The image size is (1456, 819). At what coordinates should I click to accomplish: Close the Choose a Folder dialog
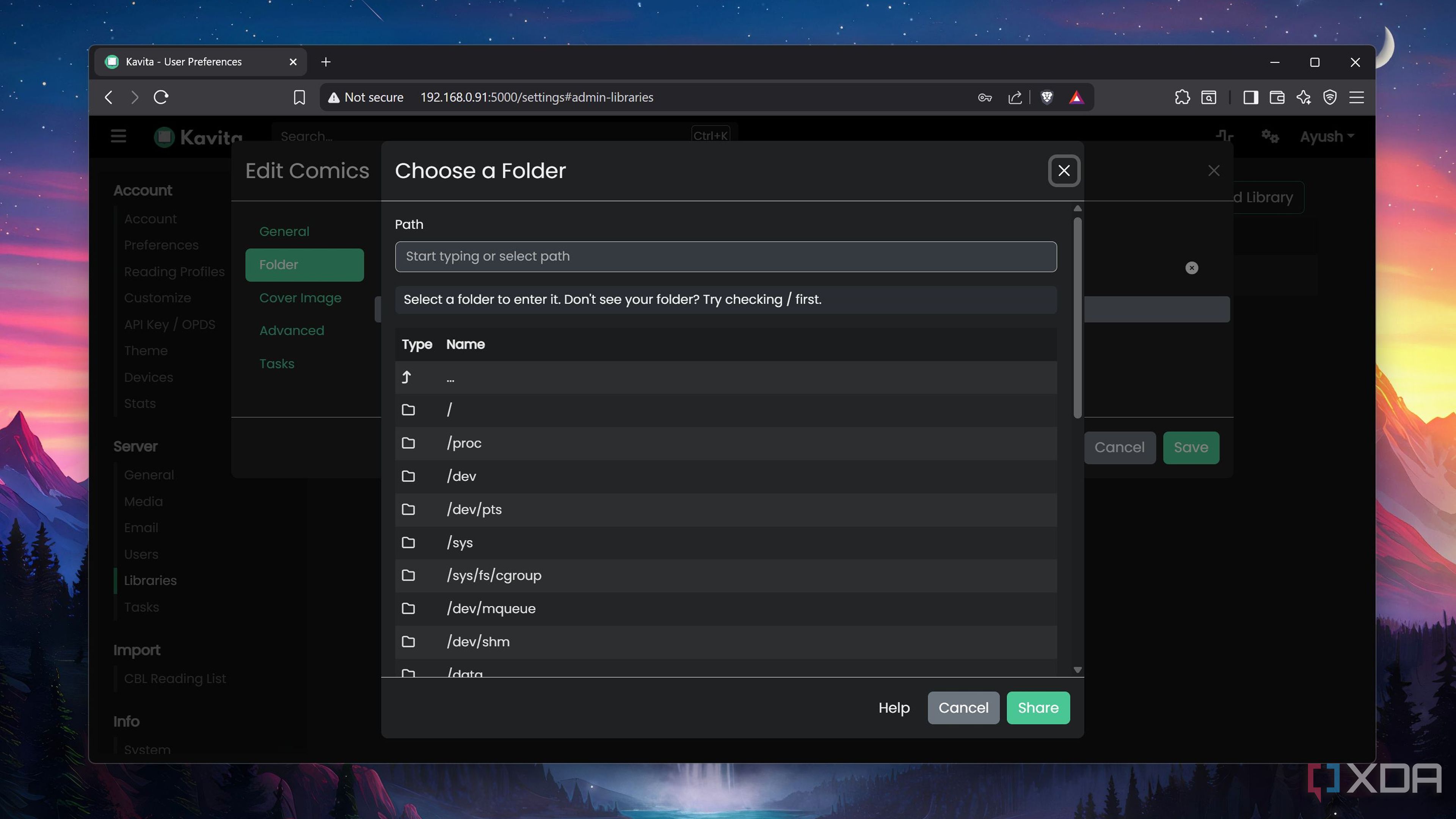1064,171
